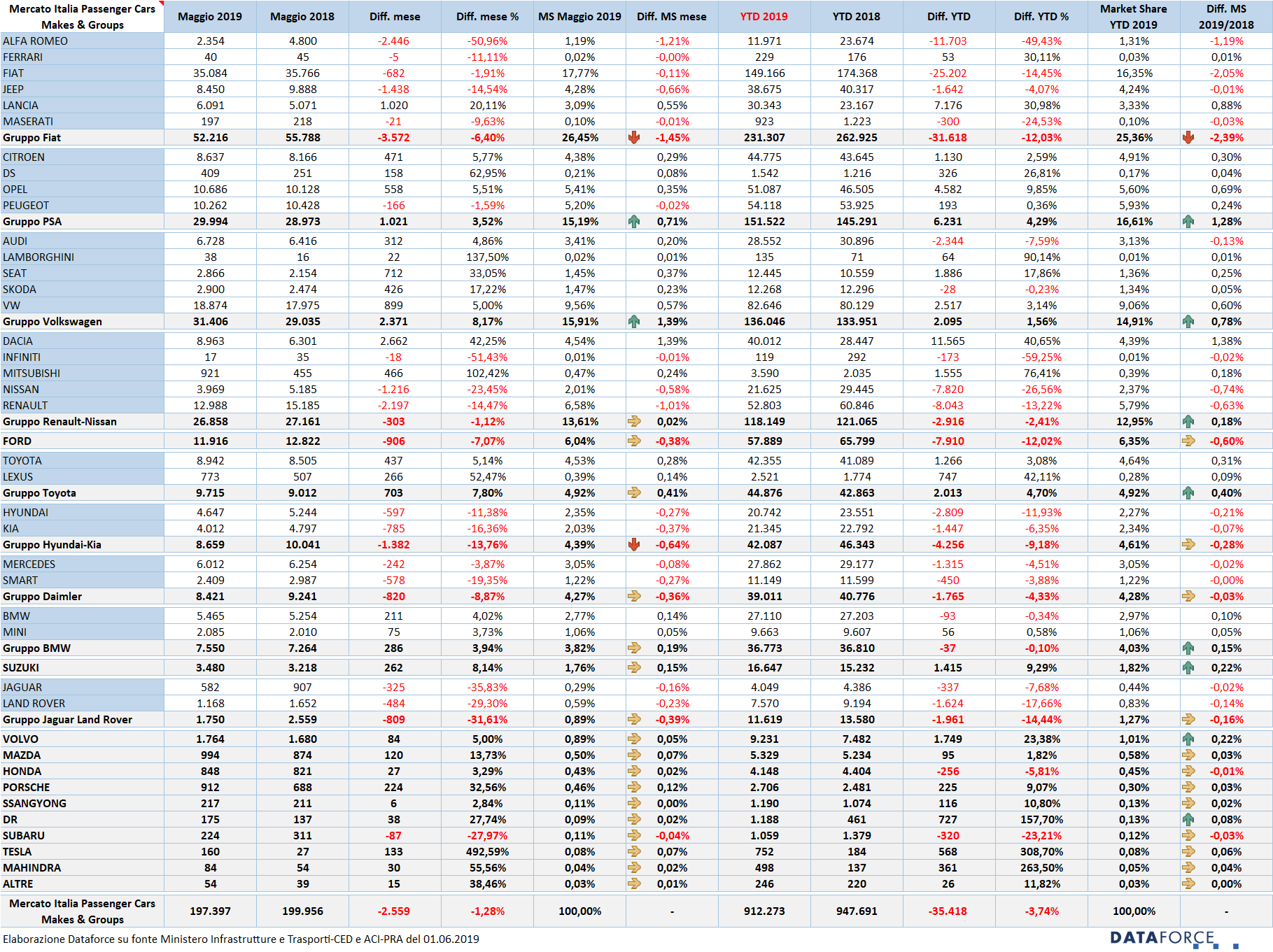Click yellow arrow in SUZUKI row MS month column
Image resolution: width=1273 pixels, height=952 pixels.
pos(634,668)
